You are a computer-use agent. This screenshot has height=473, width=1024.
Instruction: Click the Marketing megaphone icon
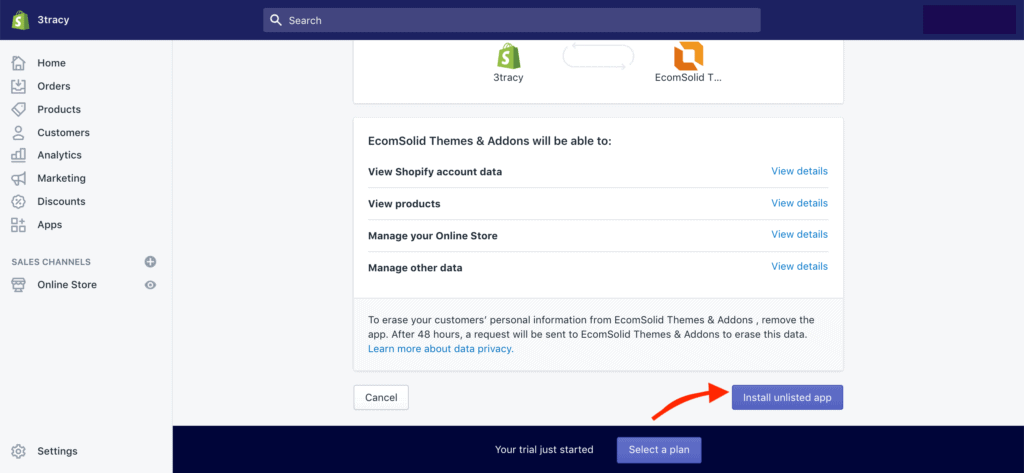[x=19, y=178]
